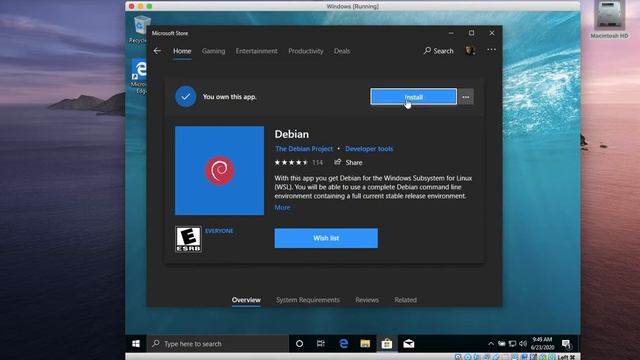Open the Store's top-right See more menu

[491, 50]
